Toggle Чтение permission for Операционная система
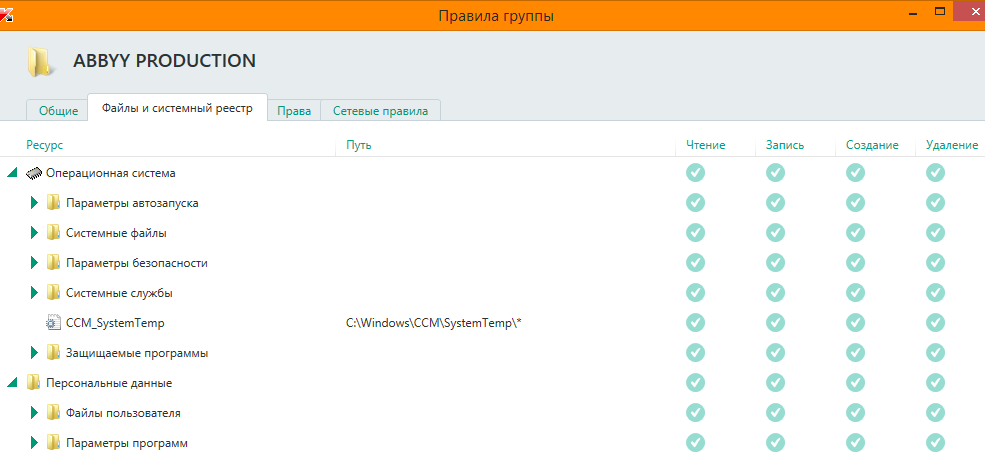985x466 pixels. click(x=695, y=173)
